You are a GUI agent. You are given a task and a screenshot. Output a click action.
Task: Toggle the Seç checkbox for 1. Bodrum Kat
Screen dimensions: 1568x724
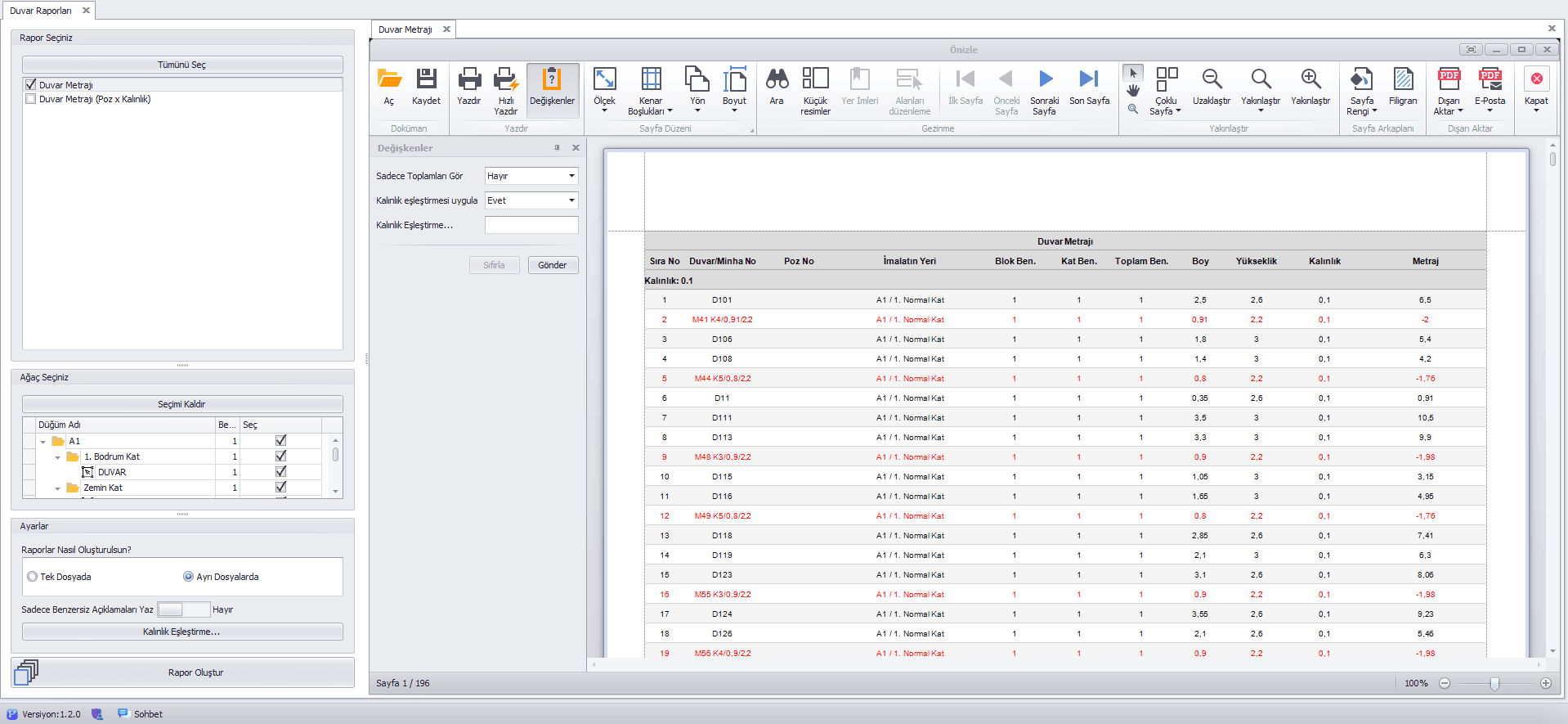pos(280,456)
